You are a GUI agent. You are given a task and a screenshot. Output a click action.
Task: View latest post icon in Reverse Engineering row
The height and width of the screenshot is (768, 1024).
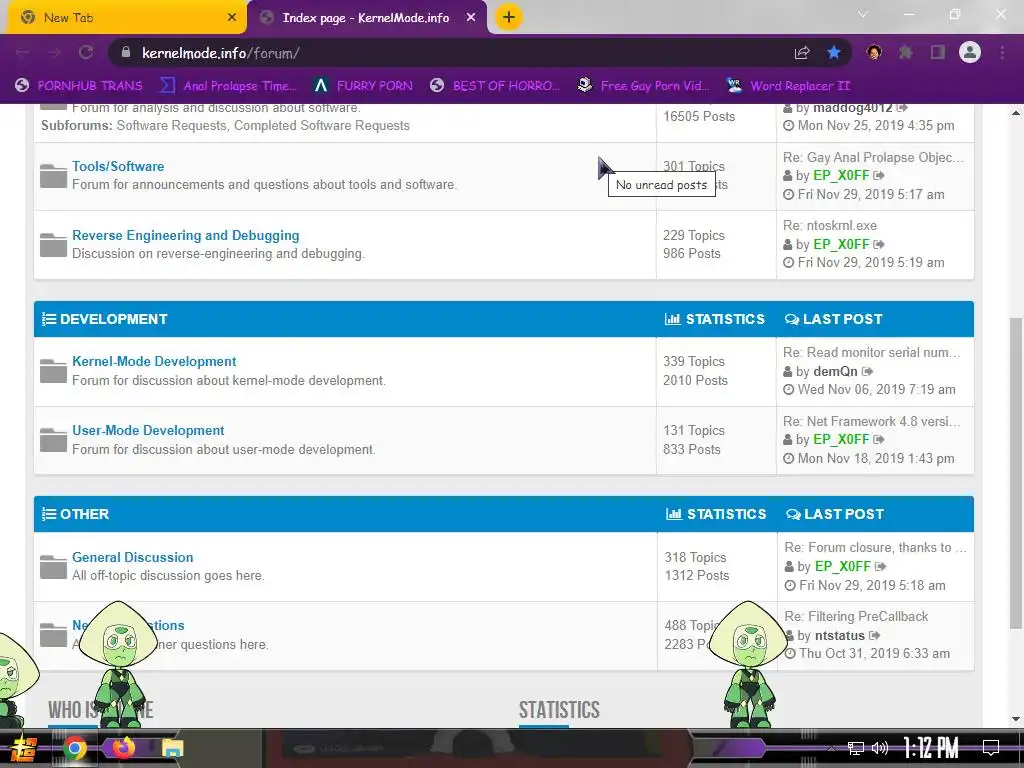[x=879, y=244]
